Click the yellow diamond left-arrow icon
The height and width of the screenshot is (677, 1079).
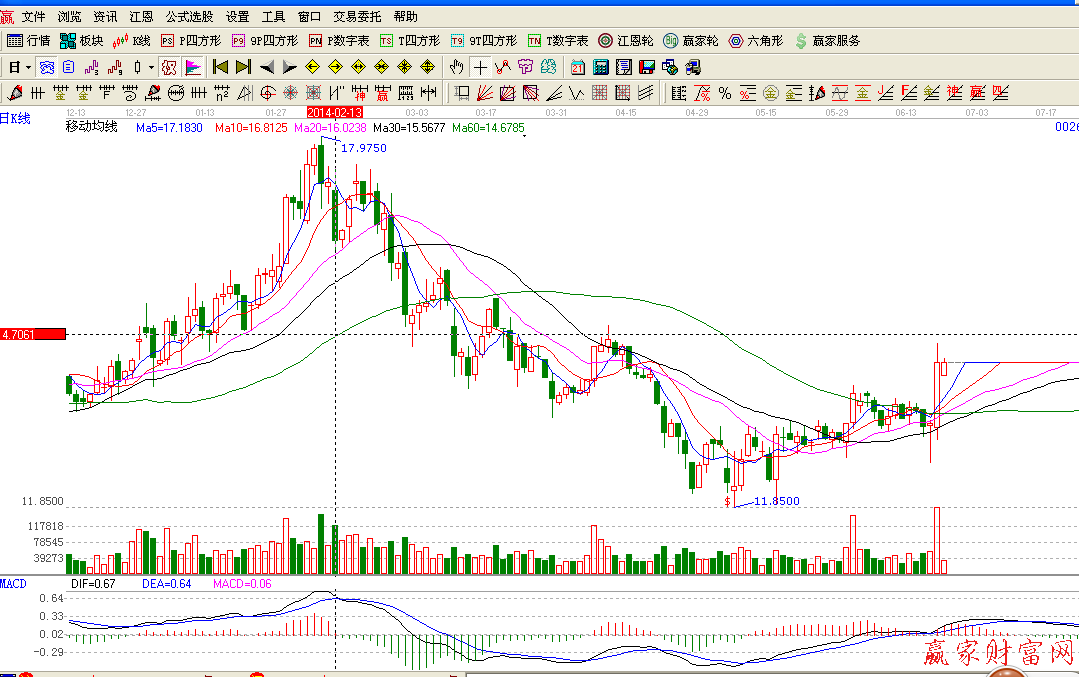point(312,67)
